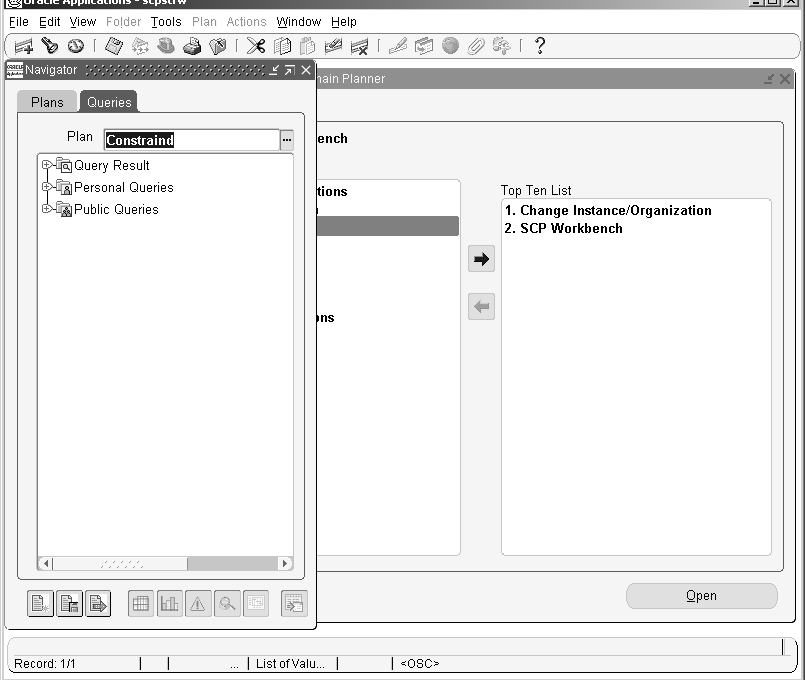Open the Plan list of values ellipsis button
The image size is (805, 680).
pos(287,140)
